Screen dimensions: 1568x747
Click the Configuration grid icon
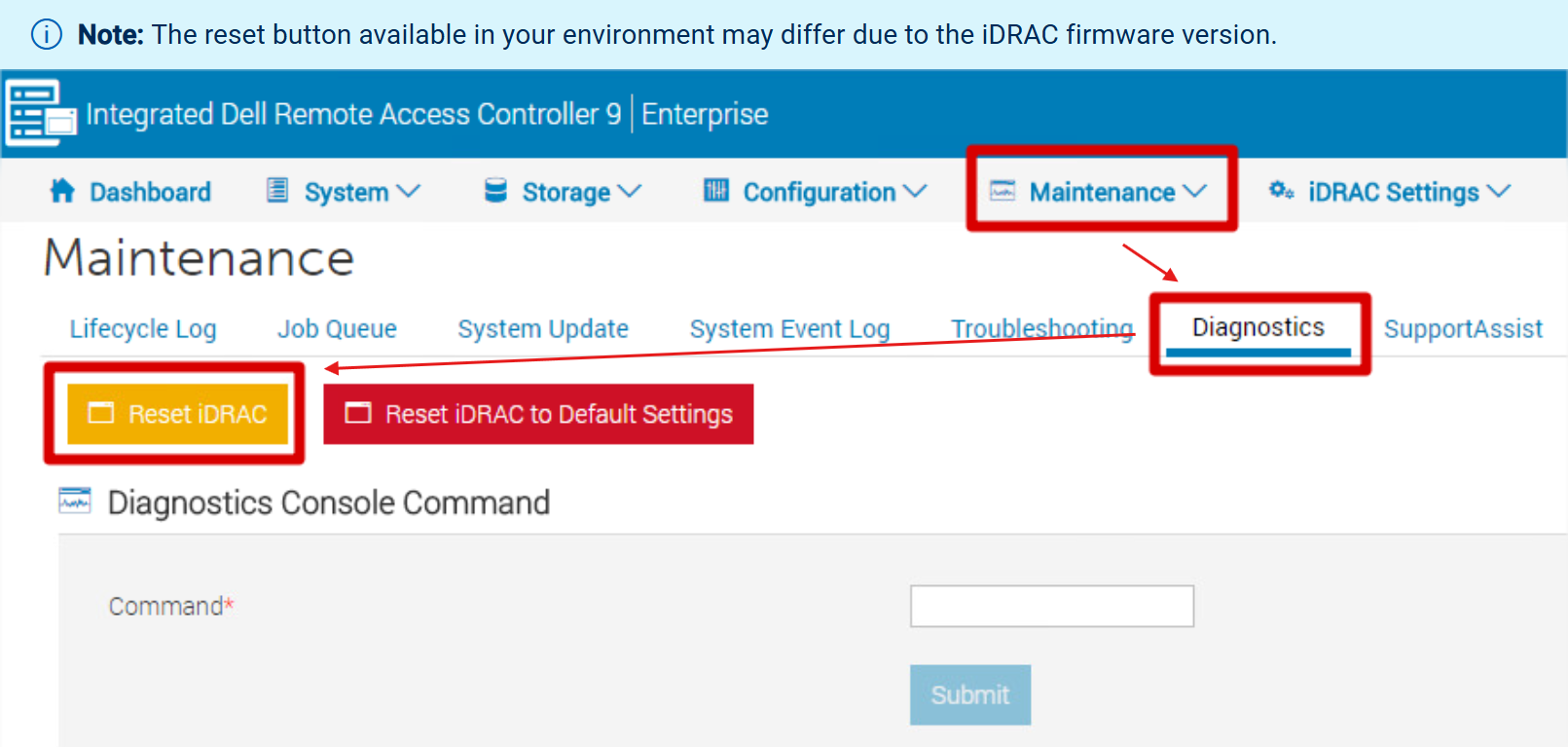click(716, 190)
